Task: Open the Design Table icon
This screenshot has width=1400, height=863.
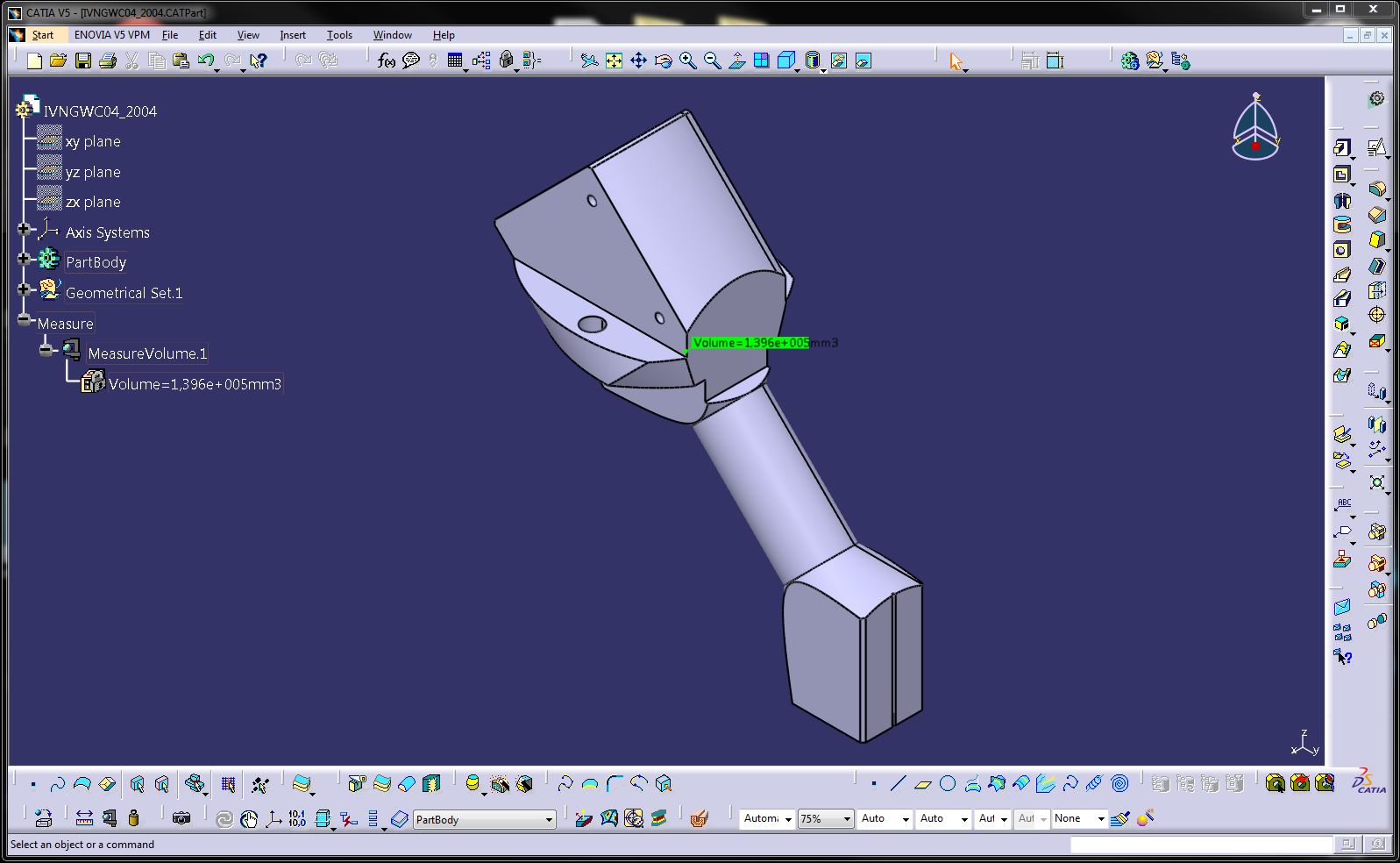Action: [x=454, y=61]
